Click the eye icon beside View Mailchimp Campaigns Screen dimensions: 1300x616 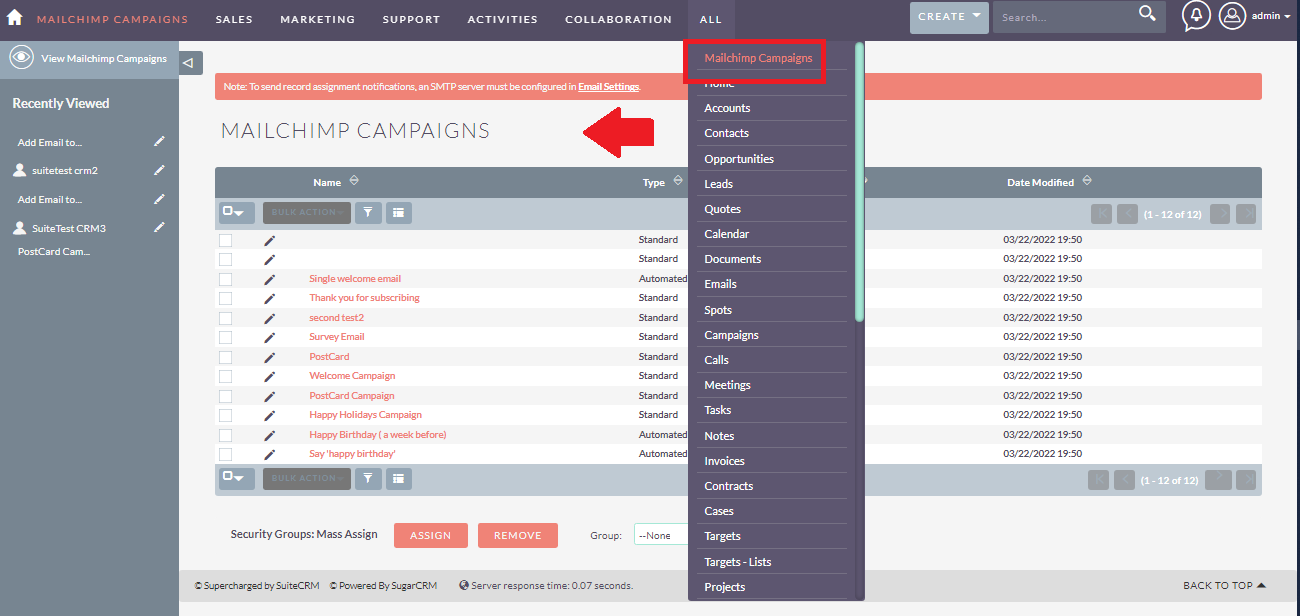[x=21, y=58]
